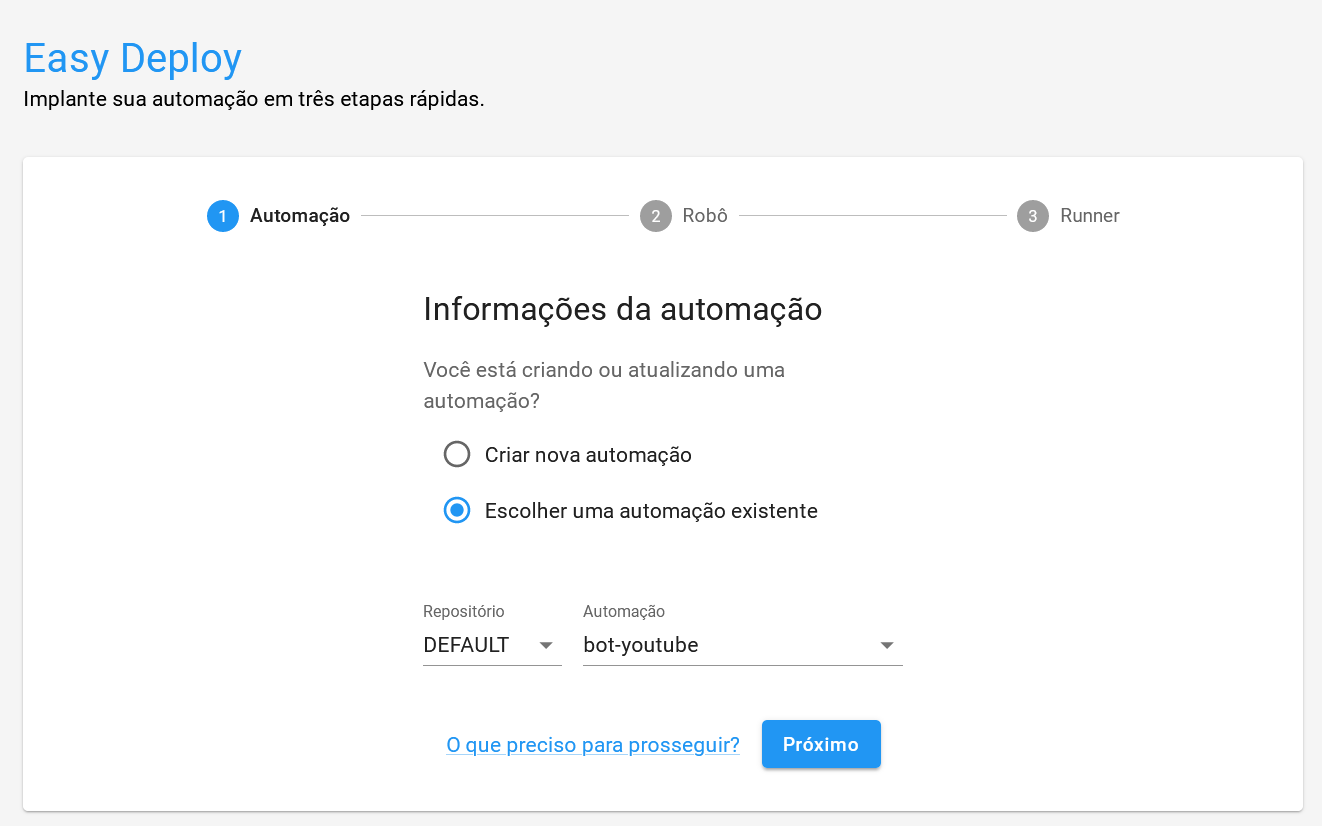The image size is (1322, 826).
Task: Expand the Automação dropdown arrow next to bot-youtube
Action: [886, 646]
